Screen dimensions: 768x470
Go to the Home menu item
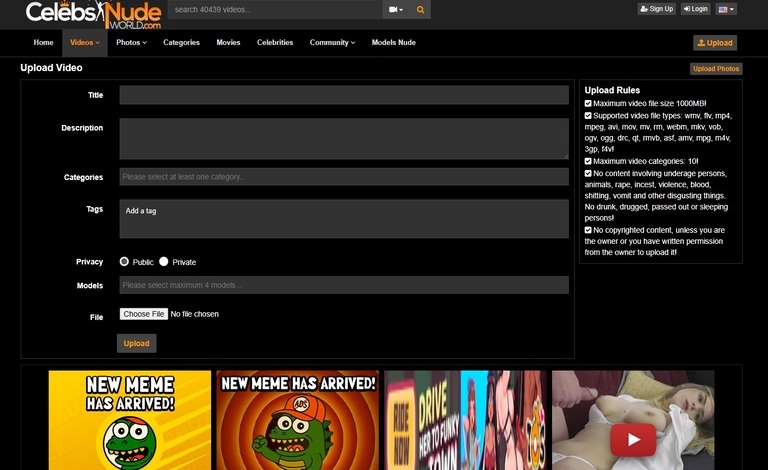tap(43, 43)
